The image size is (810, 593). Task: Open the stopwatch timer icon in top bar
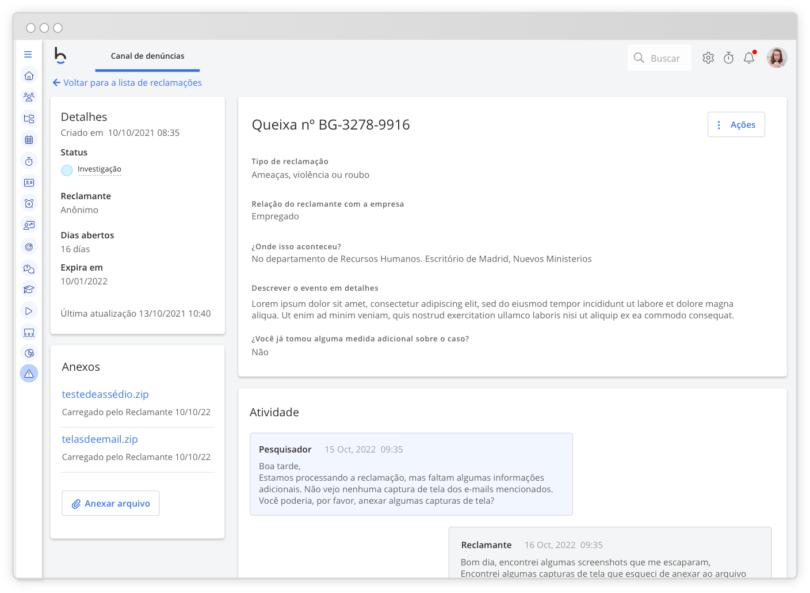click(728, 58)
